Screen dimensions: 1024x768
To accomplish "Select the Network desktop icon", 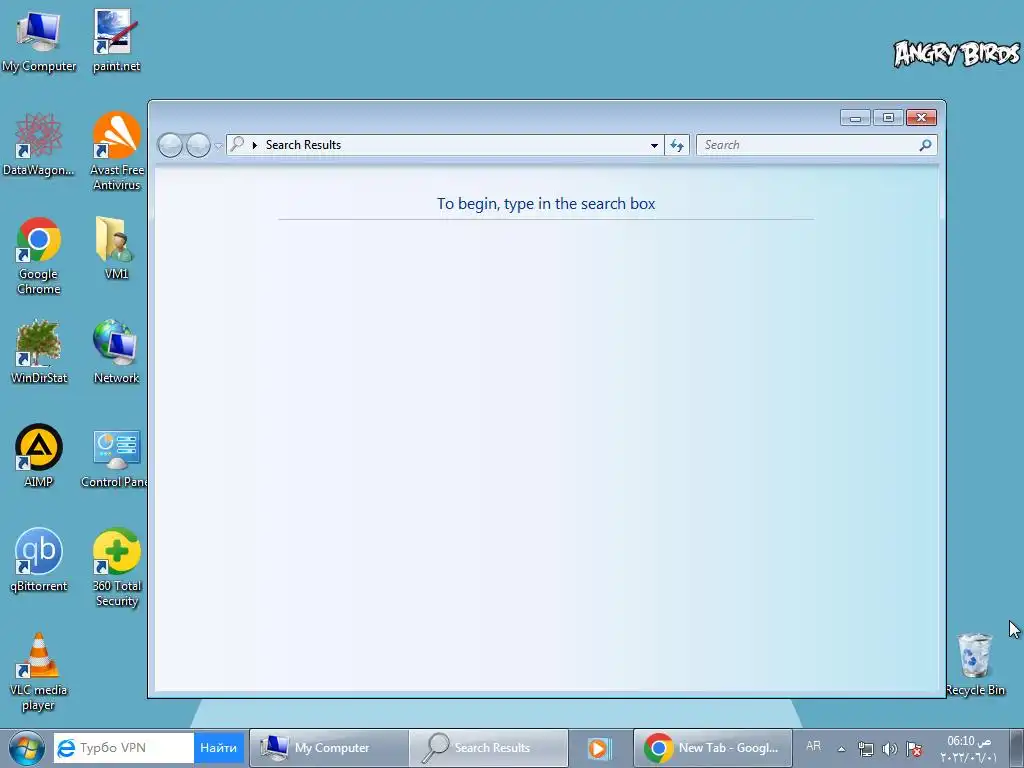I will coord(116,351).
